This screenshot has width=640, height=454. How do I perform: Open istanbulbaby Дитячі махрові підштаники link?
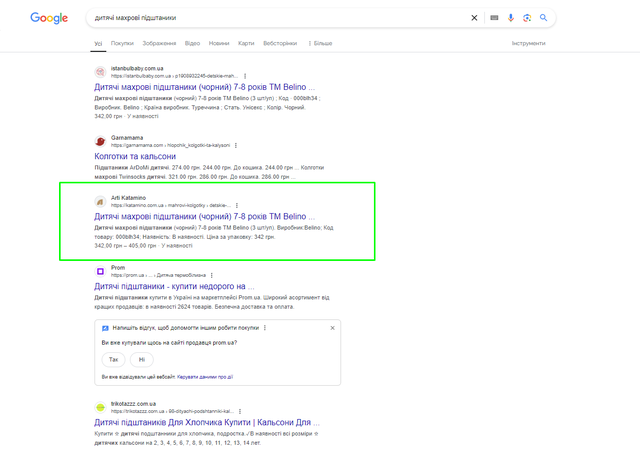(204, 87)
